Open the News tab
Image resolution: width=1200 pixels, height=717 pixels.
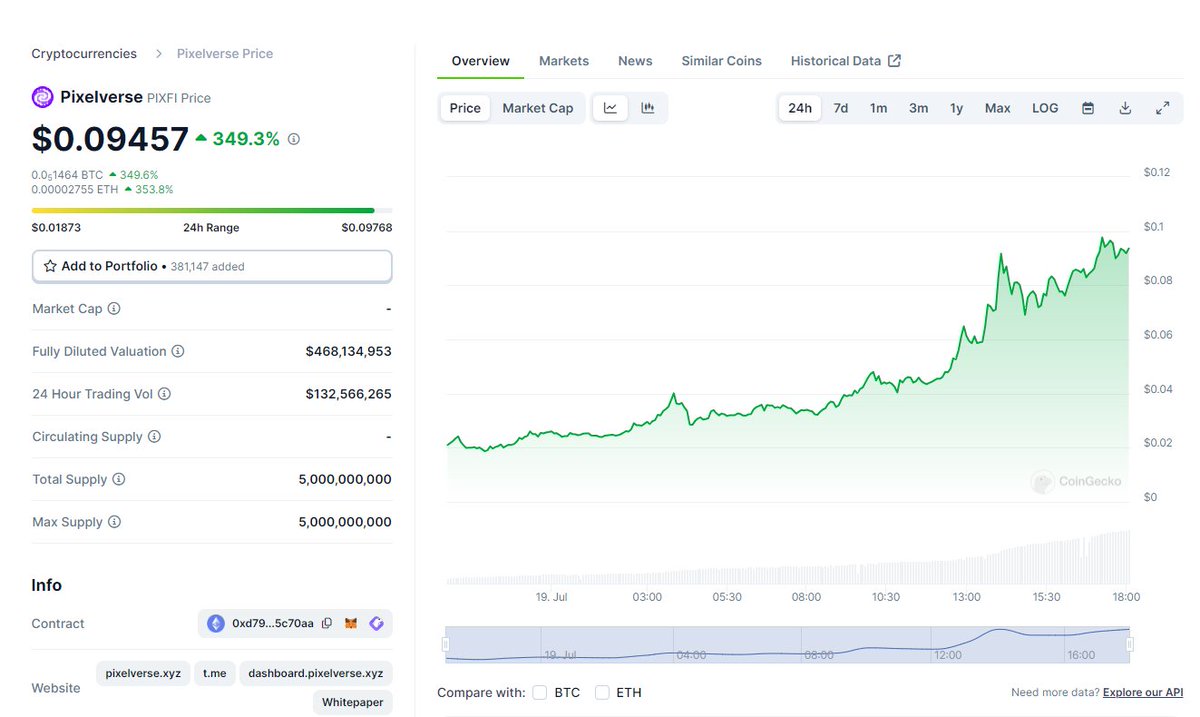(x=635, y=61)
